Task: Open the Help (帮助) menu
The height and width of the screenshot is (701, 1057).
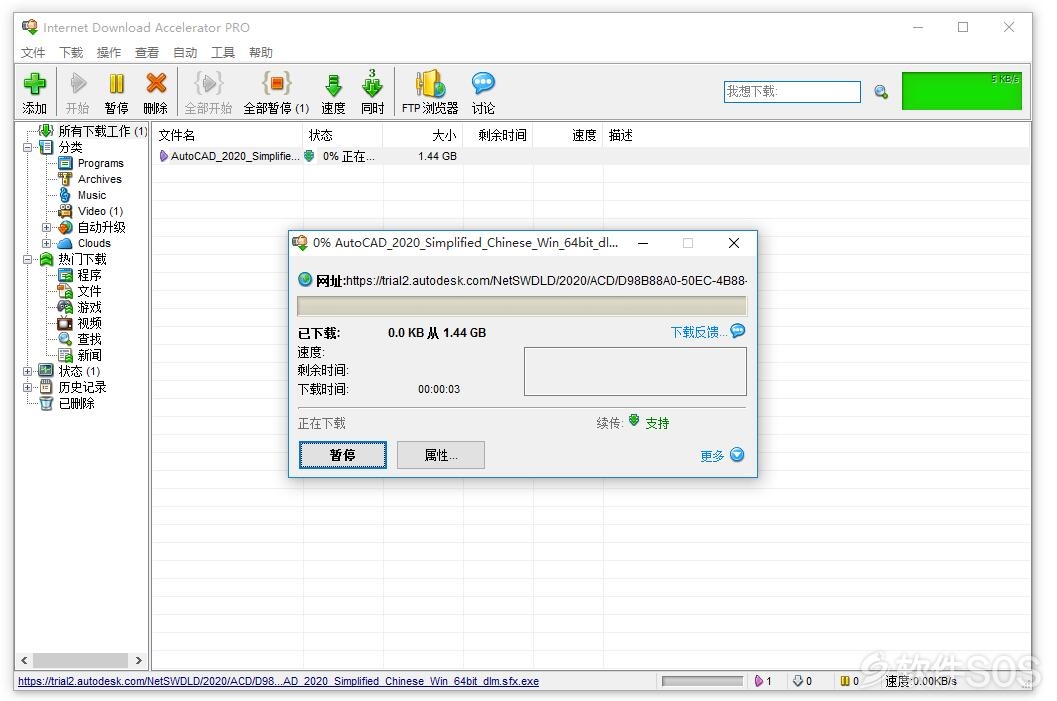Action: coord(261,53)
